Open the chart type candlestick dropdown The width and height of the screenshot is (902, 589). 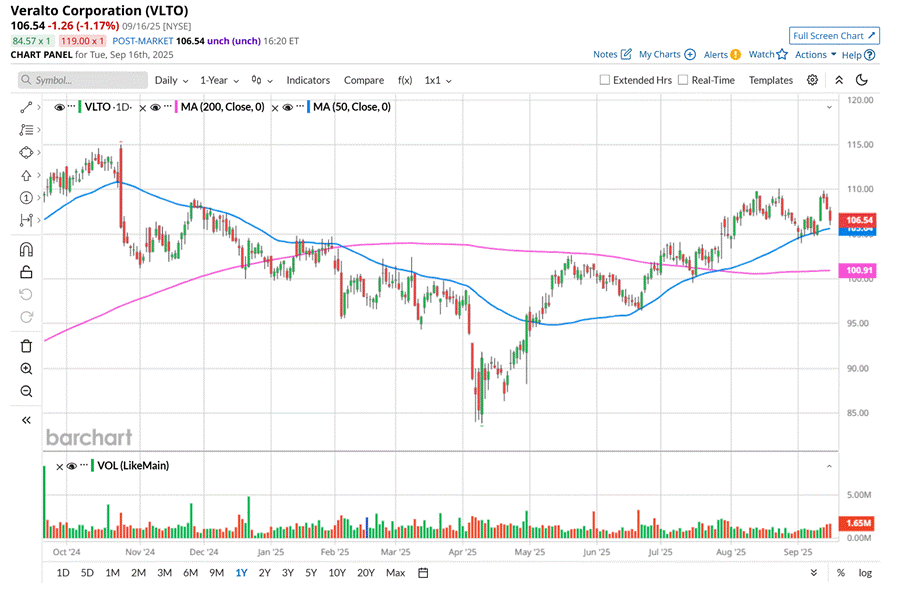(x=262, y=81)
